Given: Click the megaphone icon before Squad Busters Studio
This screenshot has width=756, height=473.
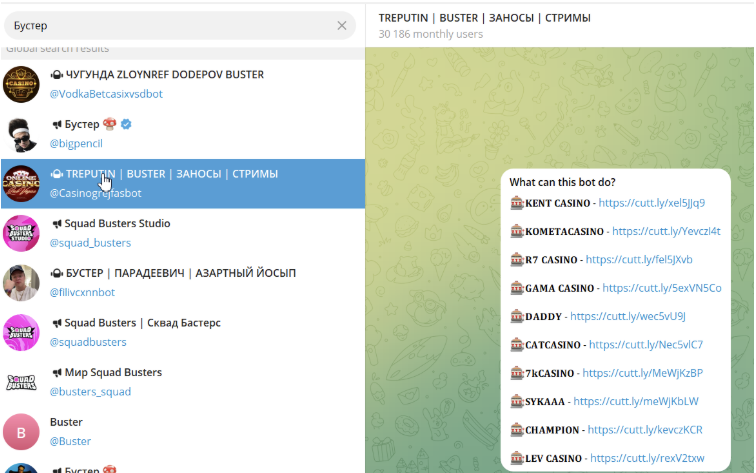Looking at the screenshot, I should [x=56, y=224].
